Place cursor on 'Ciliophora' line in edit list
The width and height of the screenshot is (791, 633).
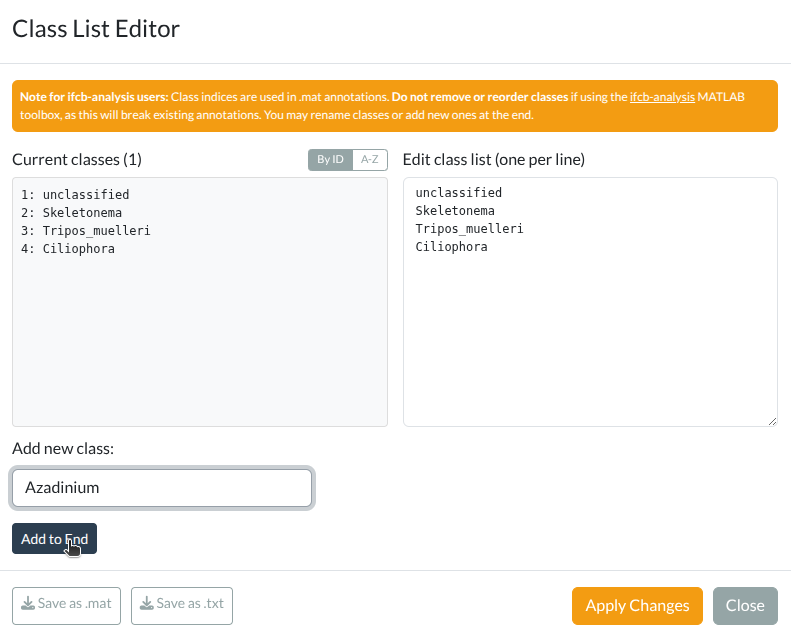pyautogui.click(x=451, y=247)
